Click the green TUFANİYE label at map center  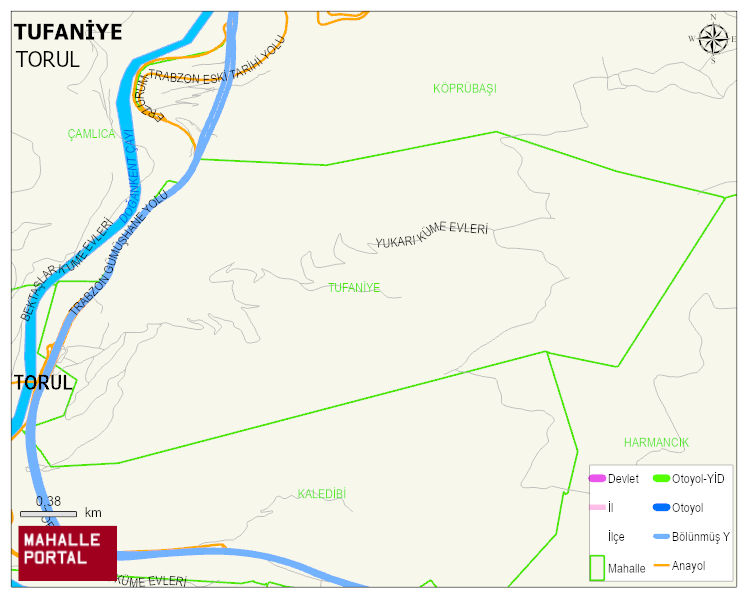tap(354, 288)
